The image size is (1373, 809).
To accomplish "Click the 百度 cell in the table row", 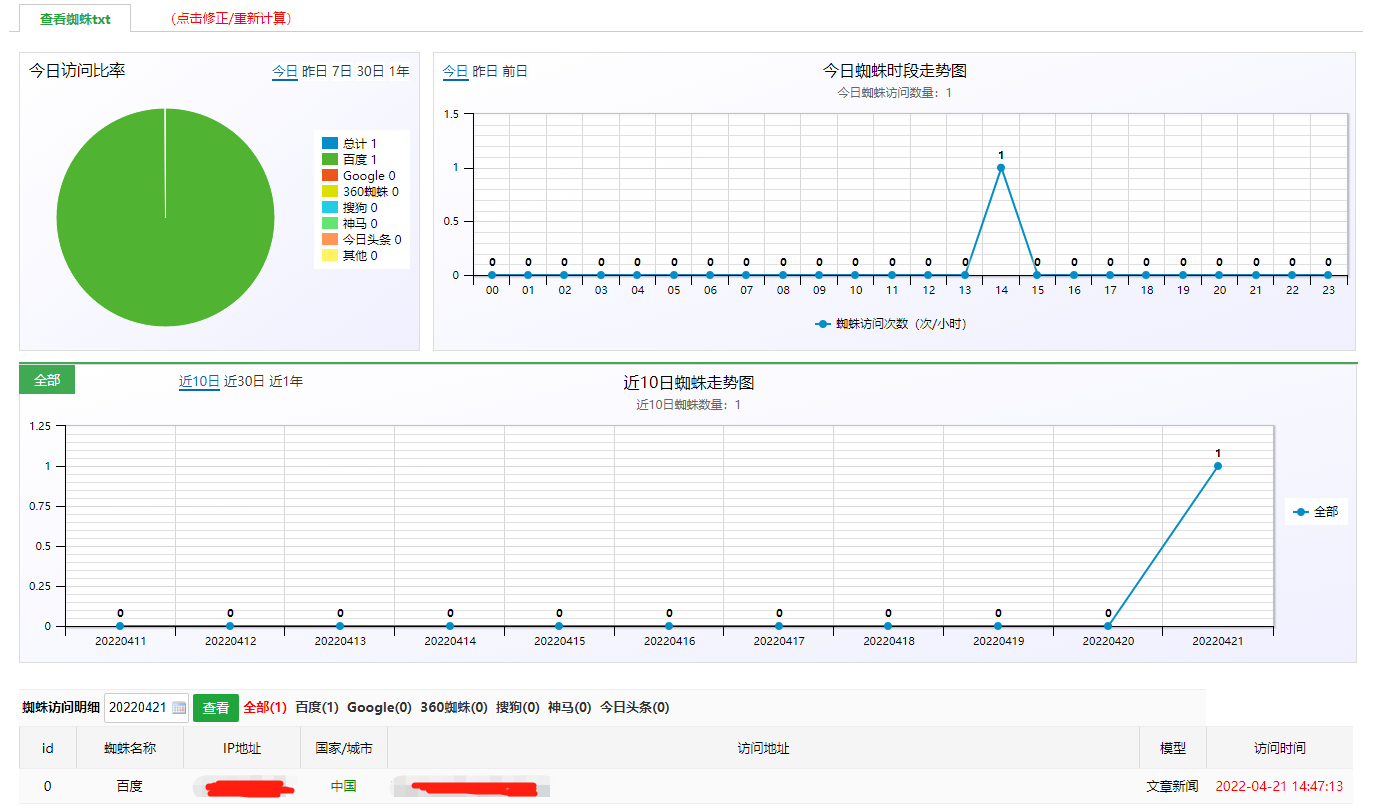I will [130, 787].
